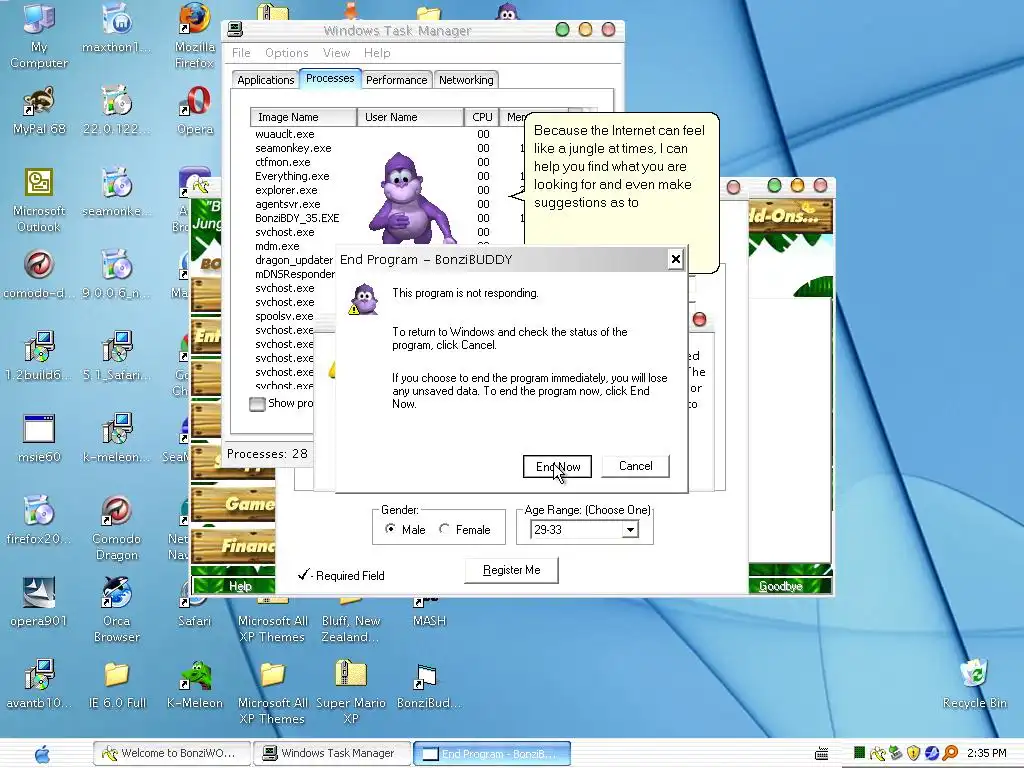
Task: Click system clock showing 2:35 PM
Action: 987,754
